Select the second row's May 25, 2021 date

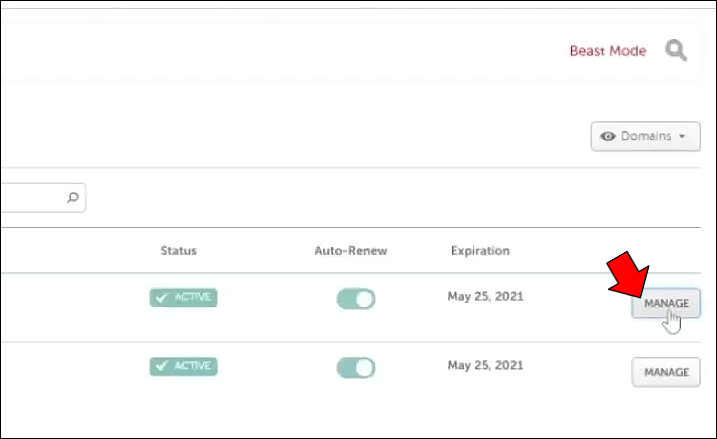pyautogui.click(x=486, y=365)
